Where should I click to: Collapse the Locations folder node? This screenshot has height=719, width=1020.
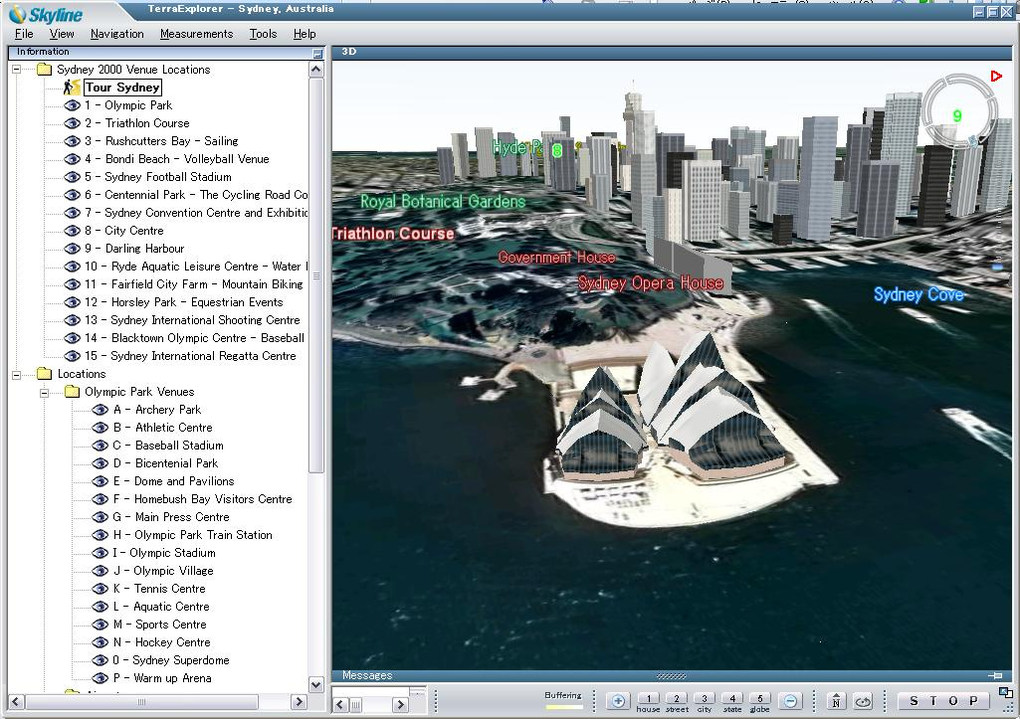[x=17, y=374]
